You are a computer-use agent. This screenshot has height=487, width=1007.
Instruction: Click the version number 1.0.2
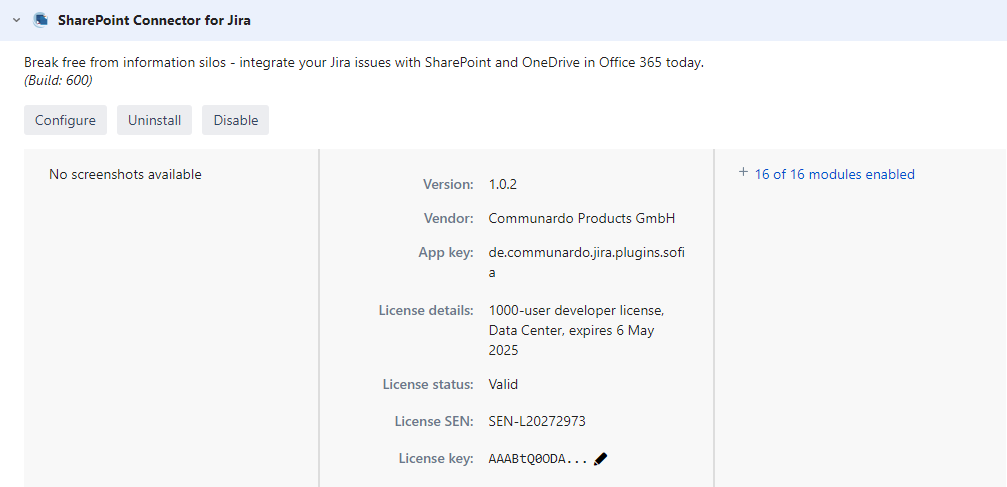coord(502,184)
